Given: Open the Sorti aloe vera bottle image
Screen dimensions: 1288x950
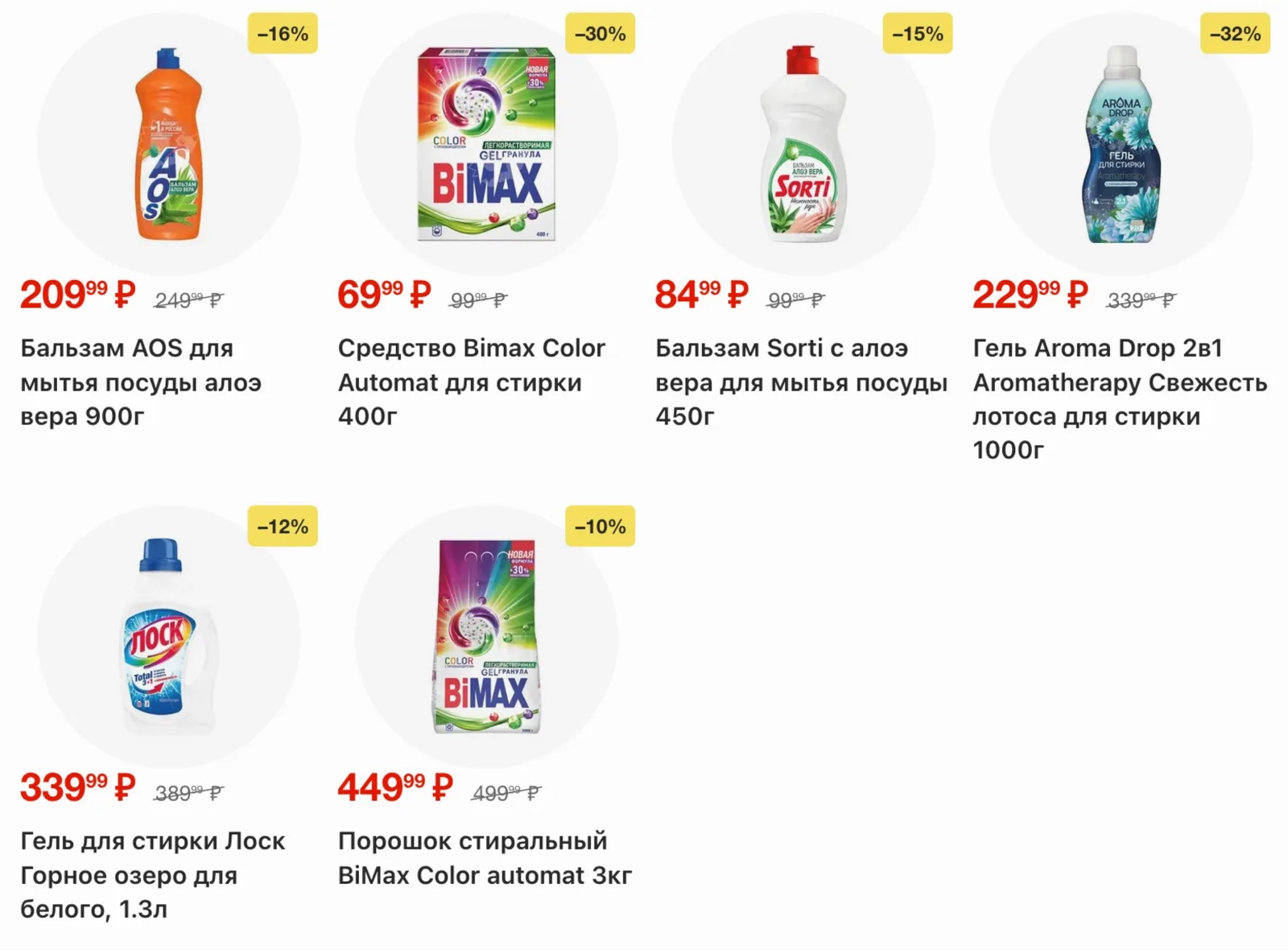Looking at the screenshot, I should 803,145.
